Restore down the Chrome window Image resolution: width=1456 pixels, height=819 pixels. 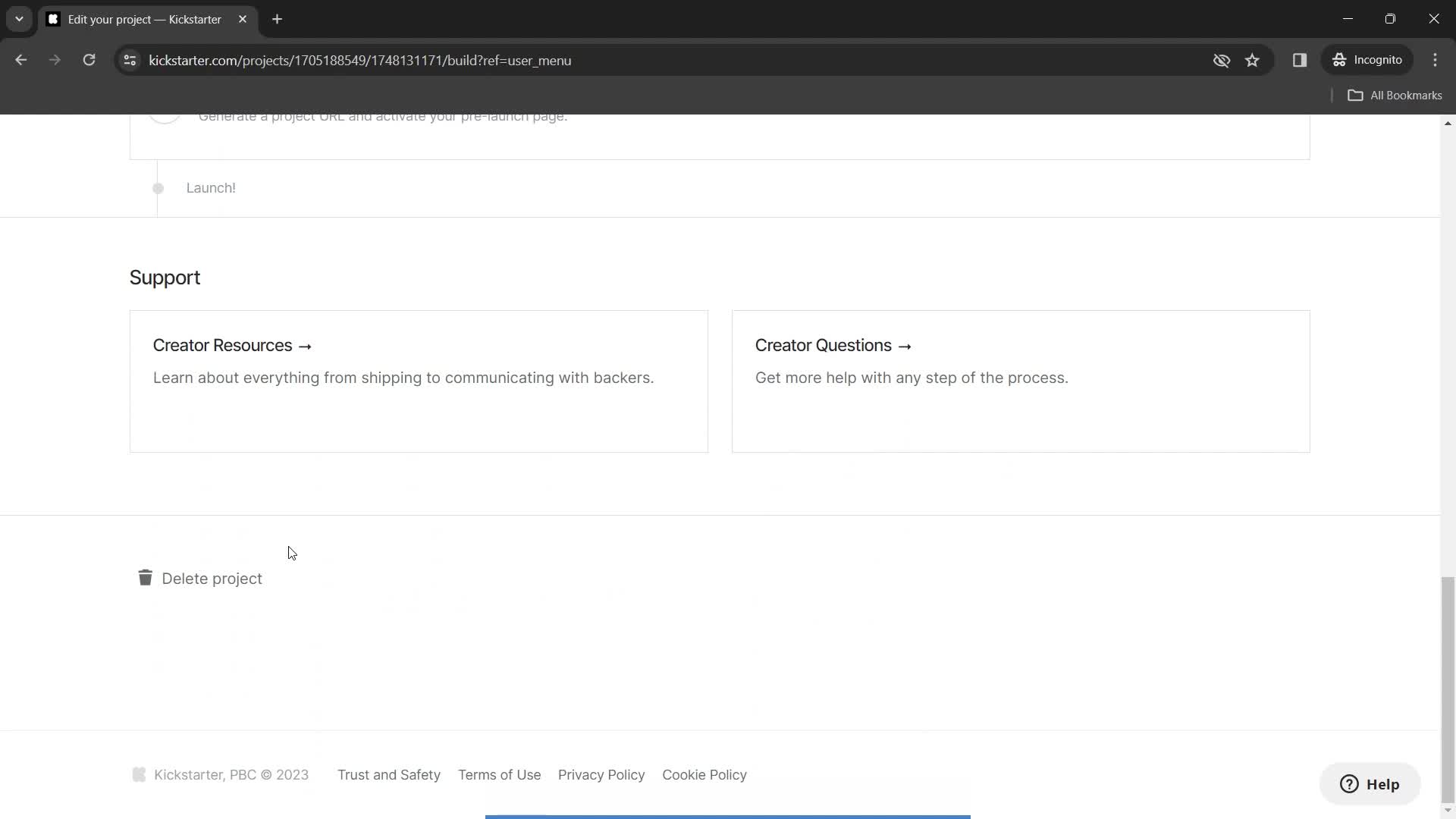[1390, 19]
